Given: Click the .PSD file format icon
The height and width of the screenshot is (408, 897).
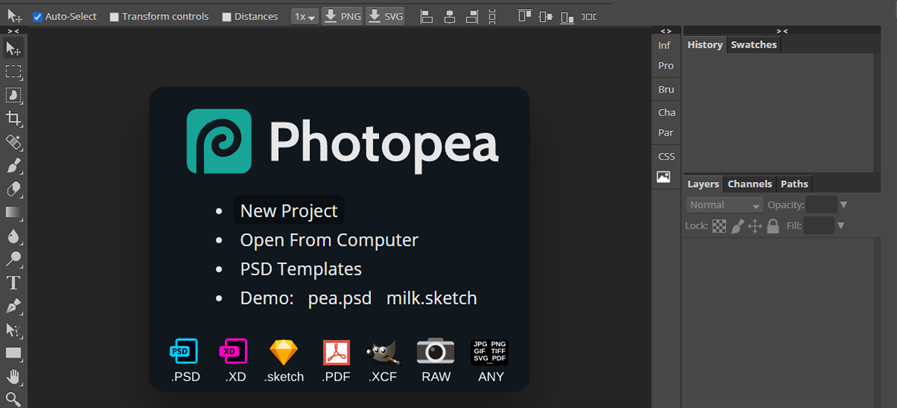Looking at the screenshot, I should (x=184, y=351).
